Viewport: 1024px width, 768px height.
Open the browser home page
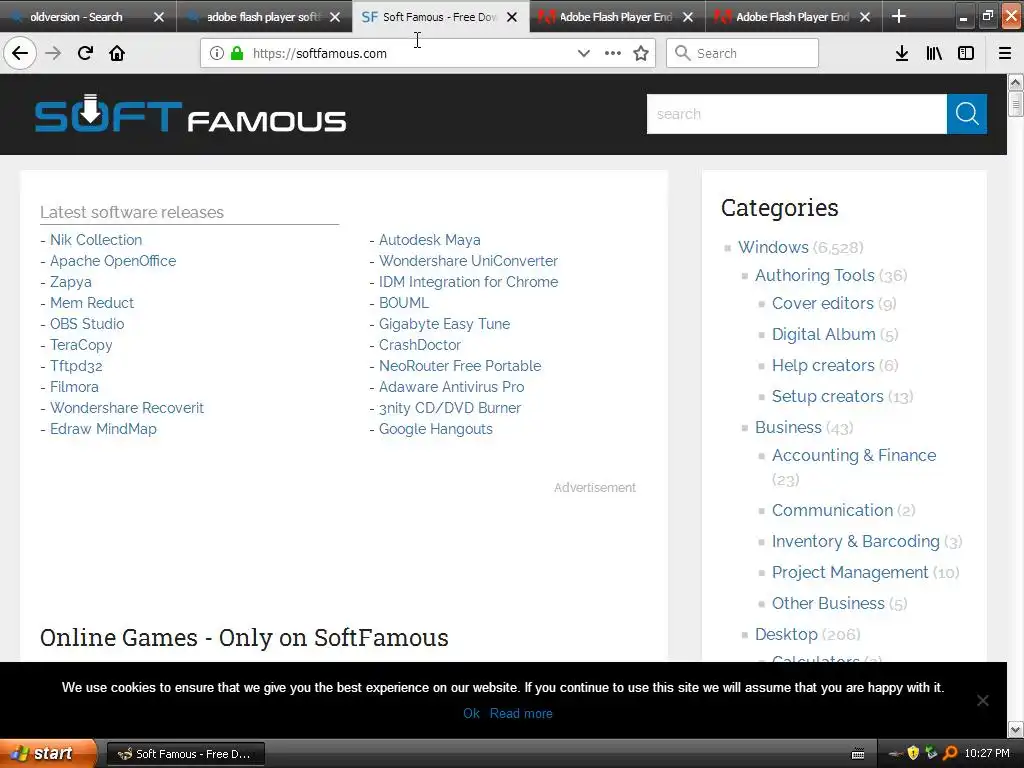click(x=117, y=53)
